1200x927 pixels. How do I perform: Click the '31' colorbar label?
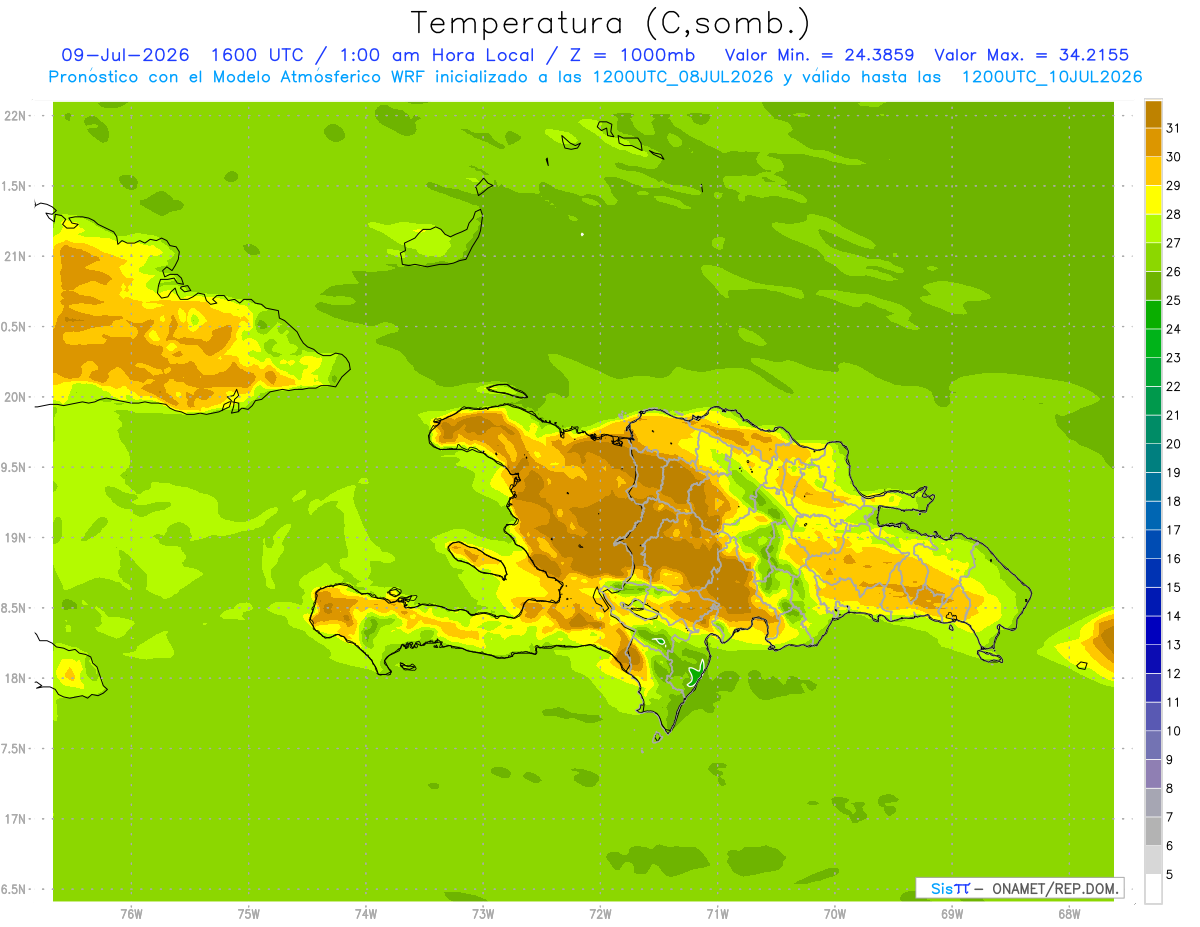[x=1173, y=128]
